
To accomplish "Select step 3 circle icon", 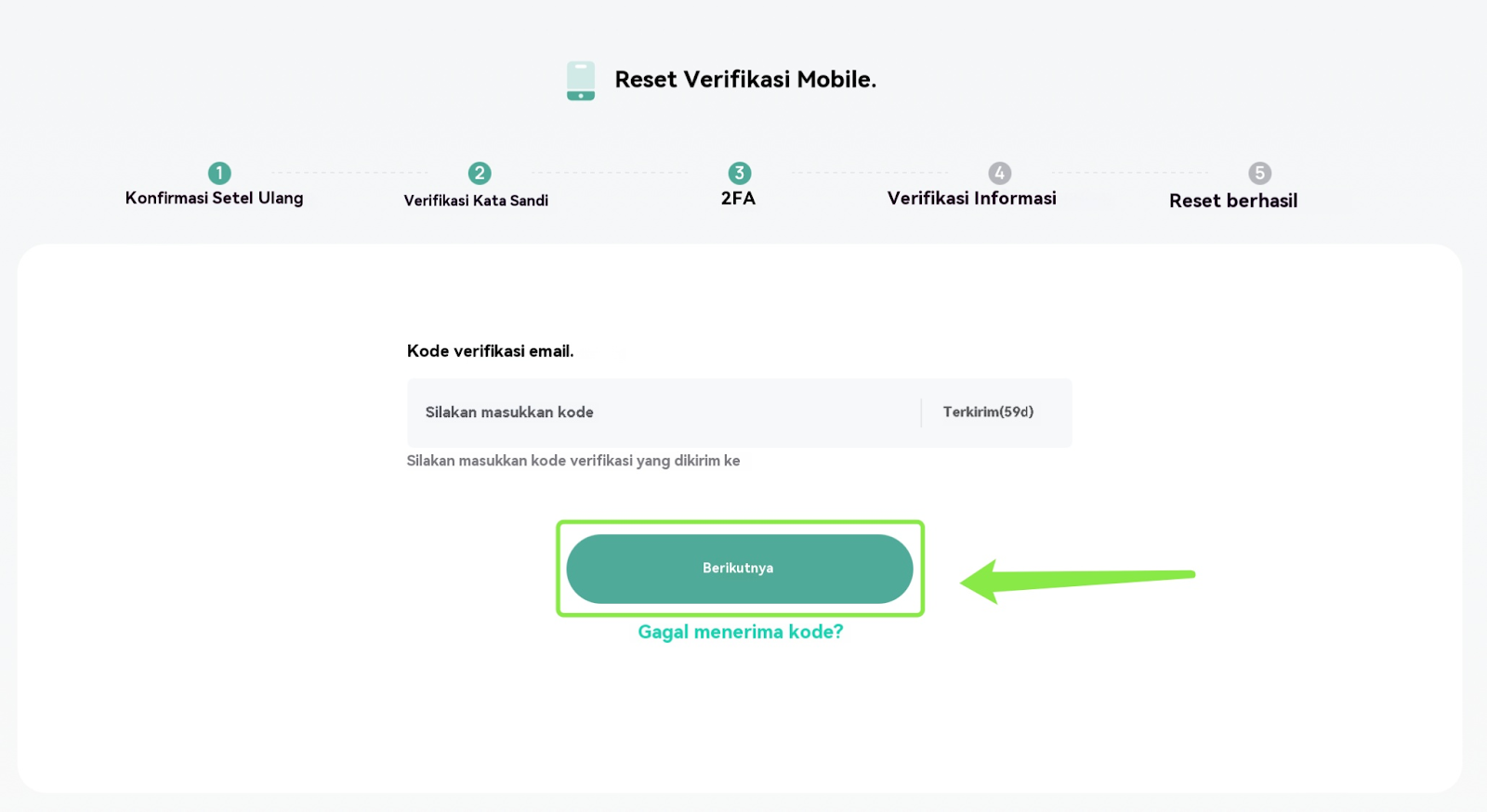I will [740, 173].
